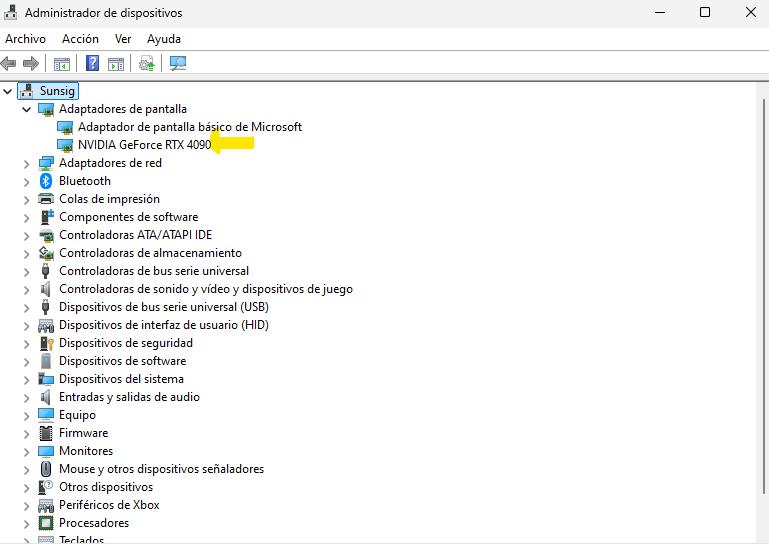Screen dimensions: 769x545
Task: Click the Monitores category icon
Action: coord(46,451)
